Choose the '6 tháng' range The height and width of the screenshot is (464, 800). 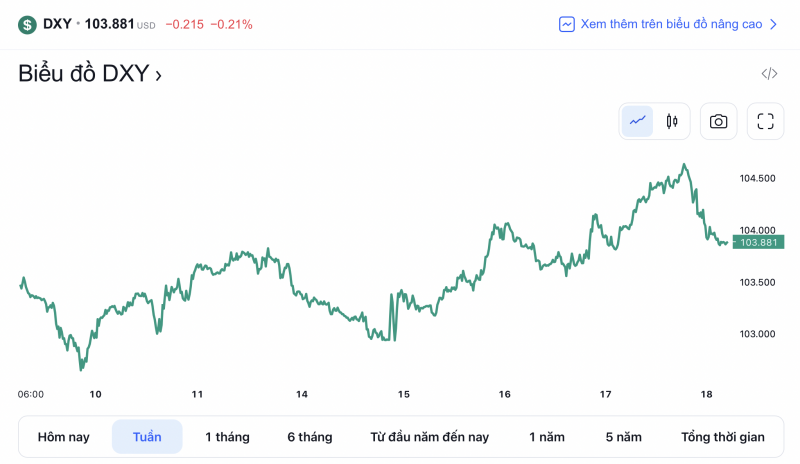(x=309, y=437)
